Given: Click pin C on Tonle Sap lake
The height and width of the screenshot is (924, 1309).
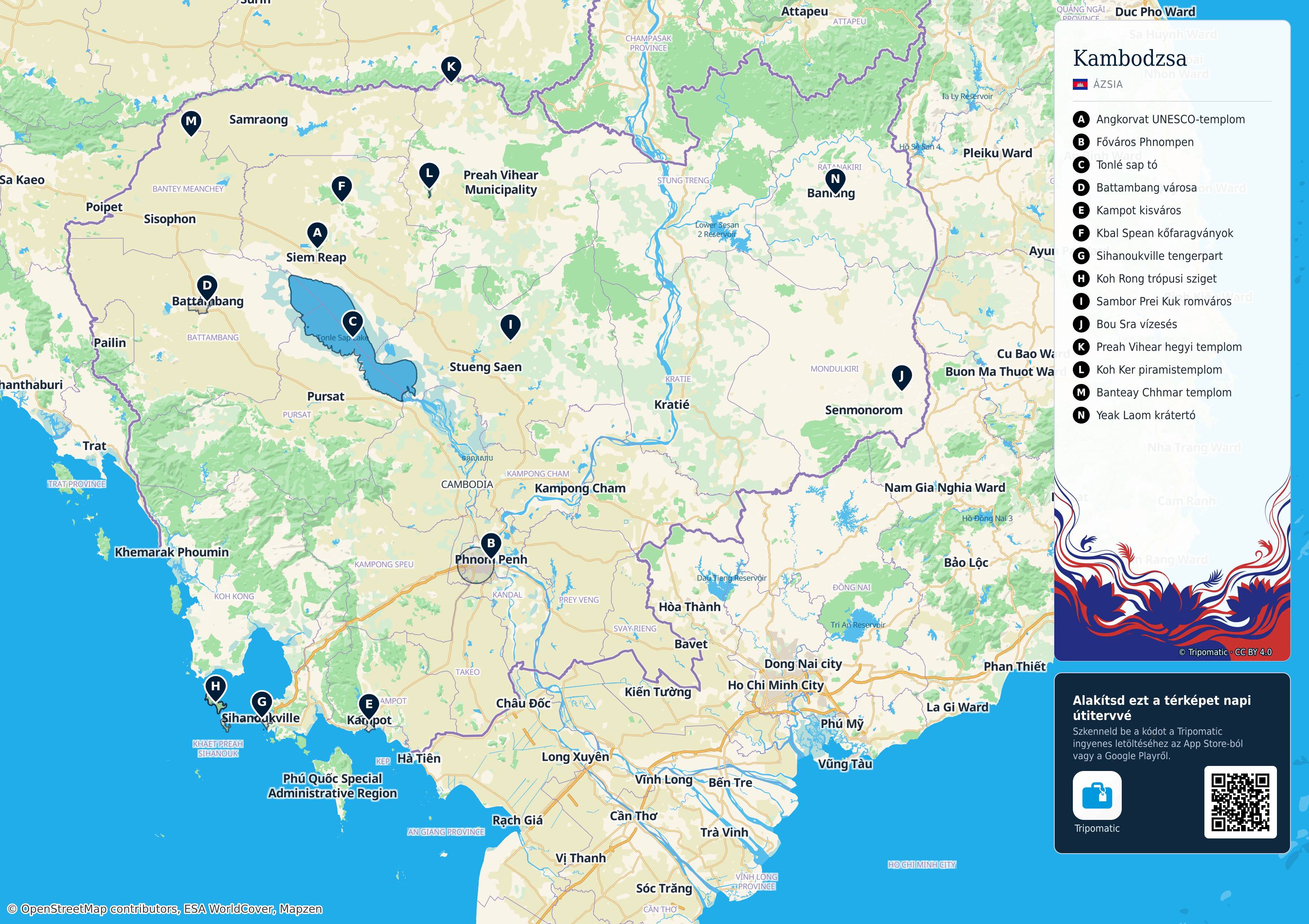Looking at the screenshot, I should coord(352,323).
